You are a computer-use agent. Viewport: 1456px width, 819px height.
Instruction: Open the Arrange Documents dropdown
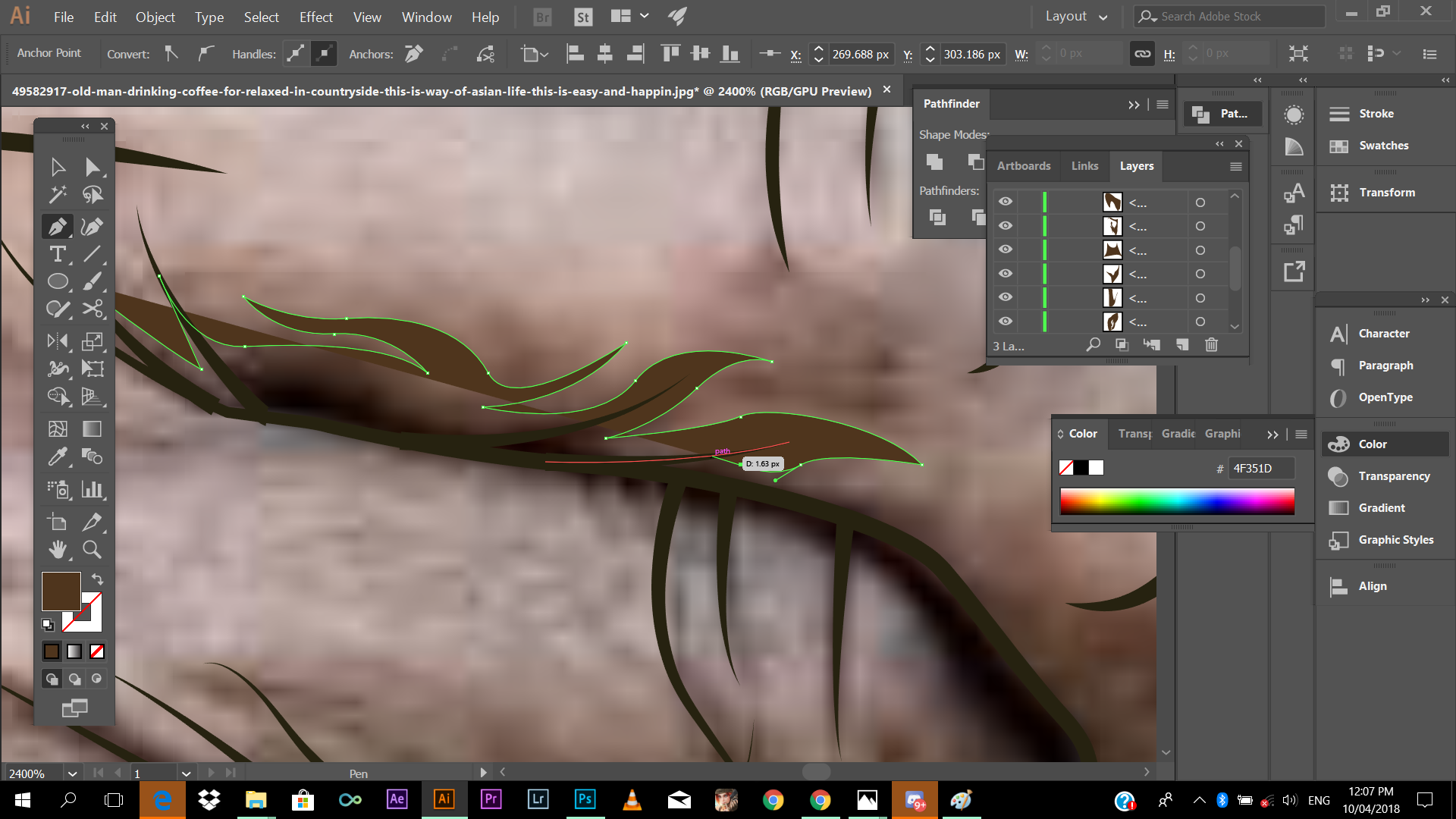click(629, 17)
